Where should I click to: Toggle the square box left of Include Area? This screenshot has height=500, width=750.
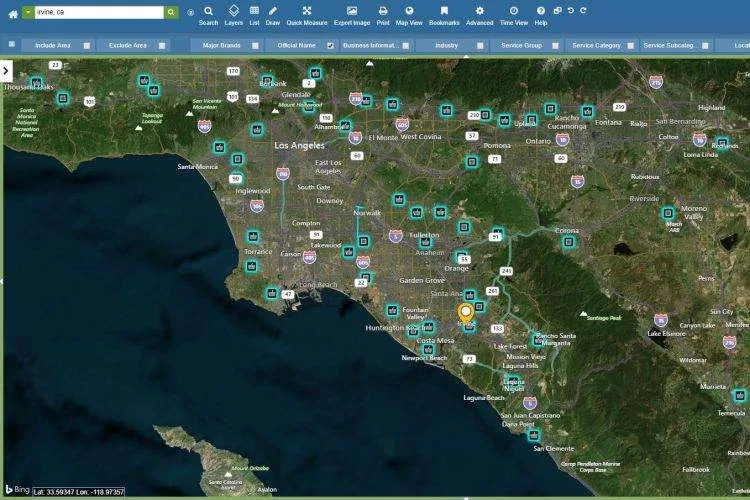point(12,44)
